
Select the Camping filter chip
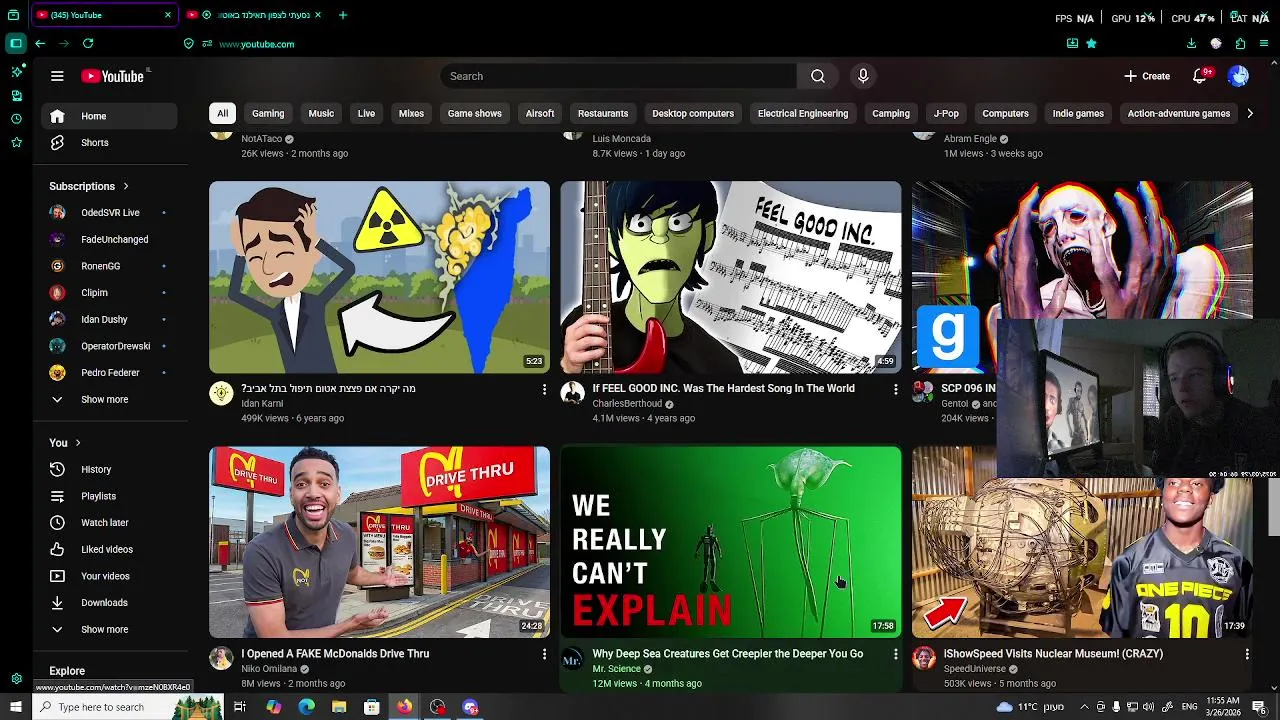[891, 113]
